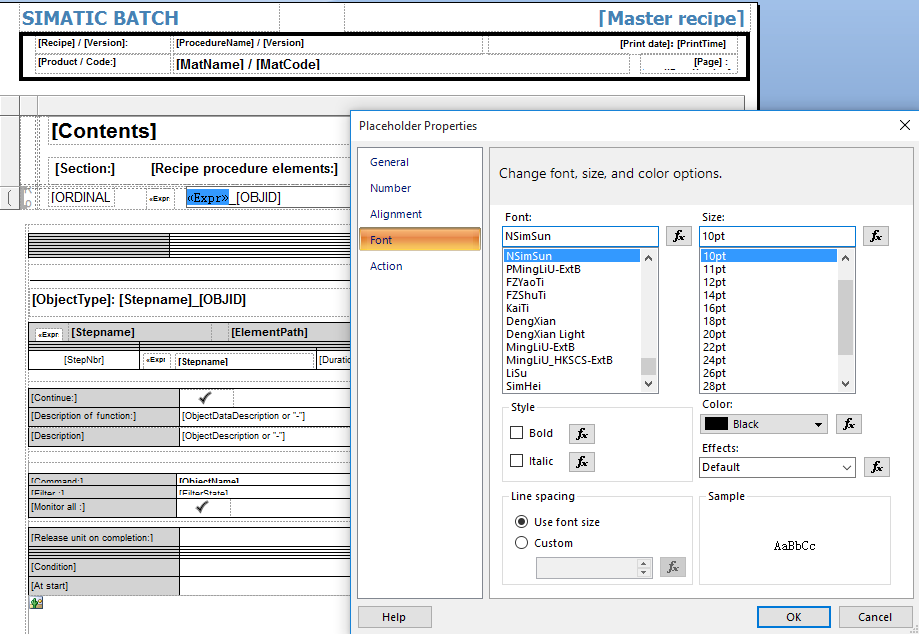Select the Expr placeholder beside StepNbr cell
Image resolution: width=919 pixels, height=634 pixels.
pos(156,360)
